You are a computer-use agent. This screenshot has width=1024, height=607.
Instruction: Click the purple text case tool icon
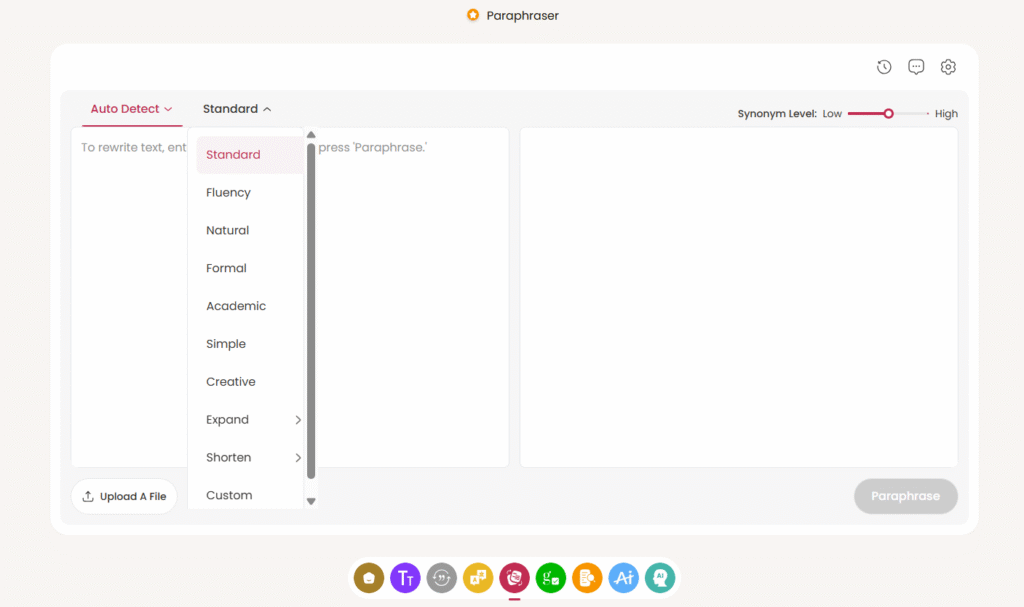[x=405, y=577]
